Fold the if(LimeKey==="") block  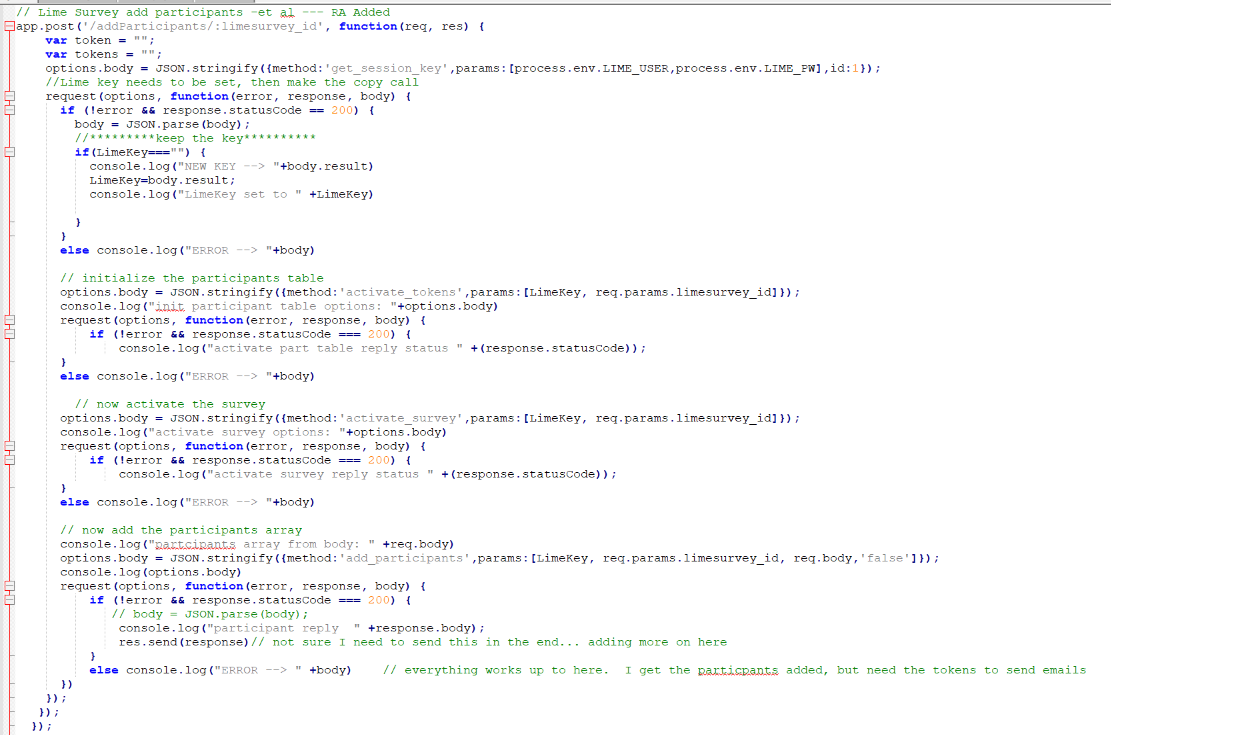(9, 152)
